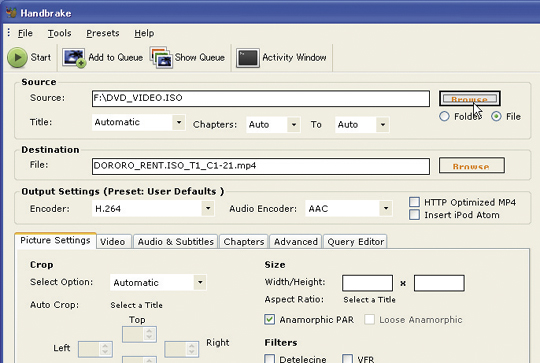Open the File menu
Viewport: 540px width, 363px height.
pos(25,33)
